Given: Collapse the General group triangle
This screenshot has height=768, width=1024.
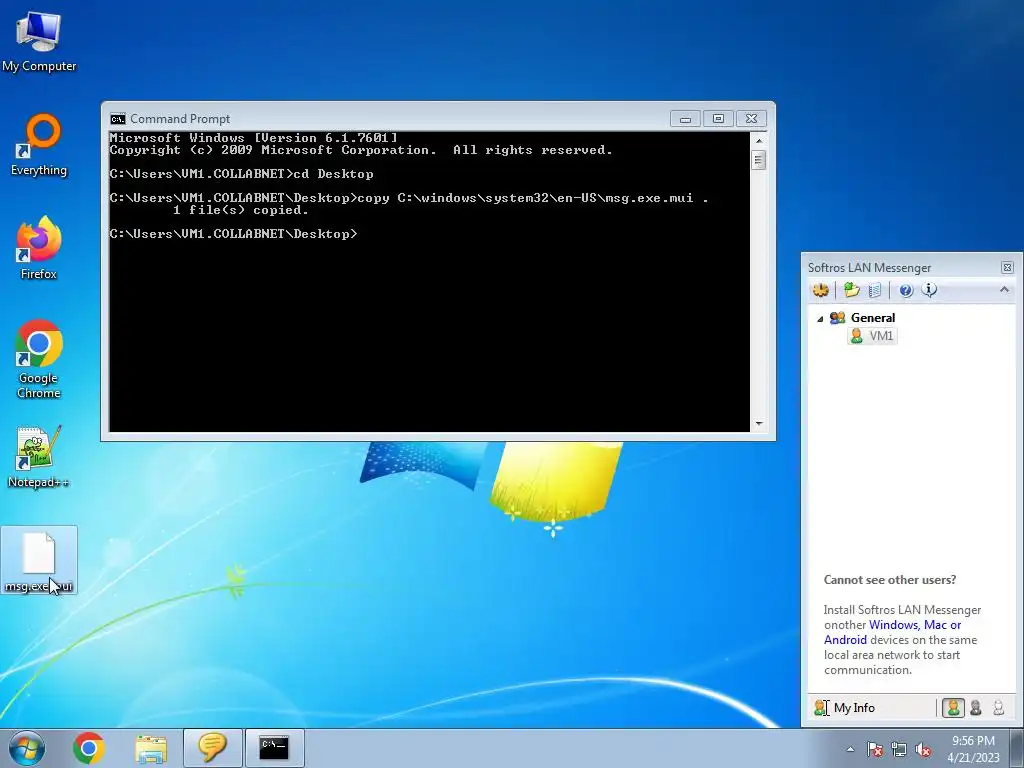Looking at the screenshot, I should point(820,319).
